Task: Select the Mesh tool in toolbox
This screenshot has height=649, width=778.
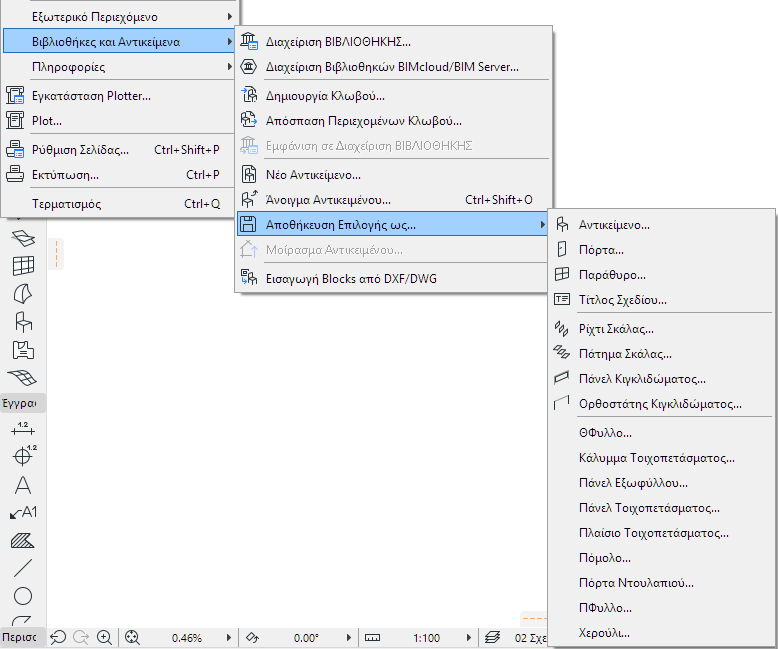Action: pyautogui.click(x=23, y=378)
